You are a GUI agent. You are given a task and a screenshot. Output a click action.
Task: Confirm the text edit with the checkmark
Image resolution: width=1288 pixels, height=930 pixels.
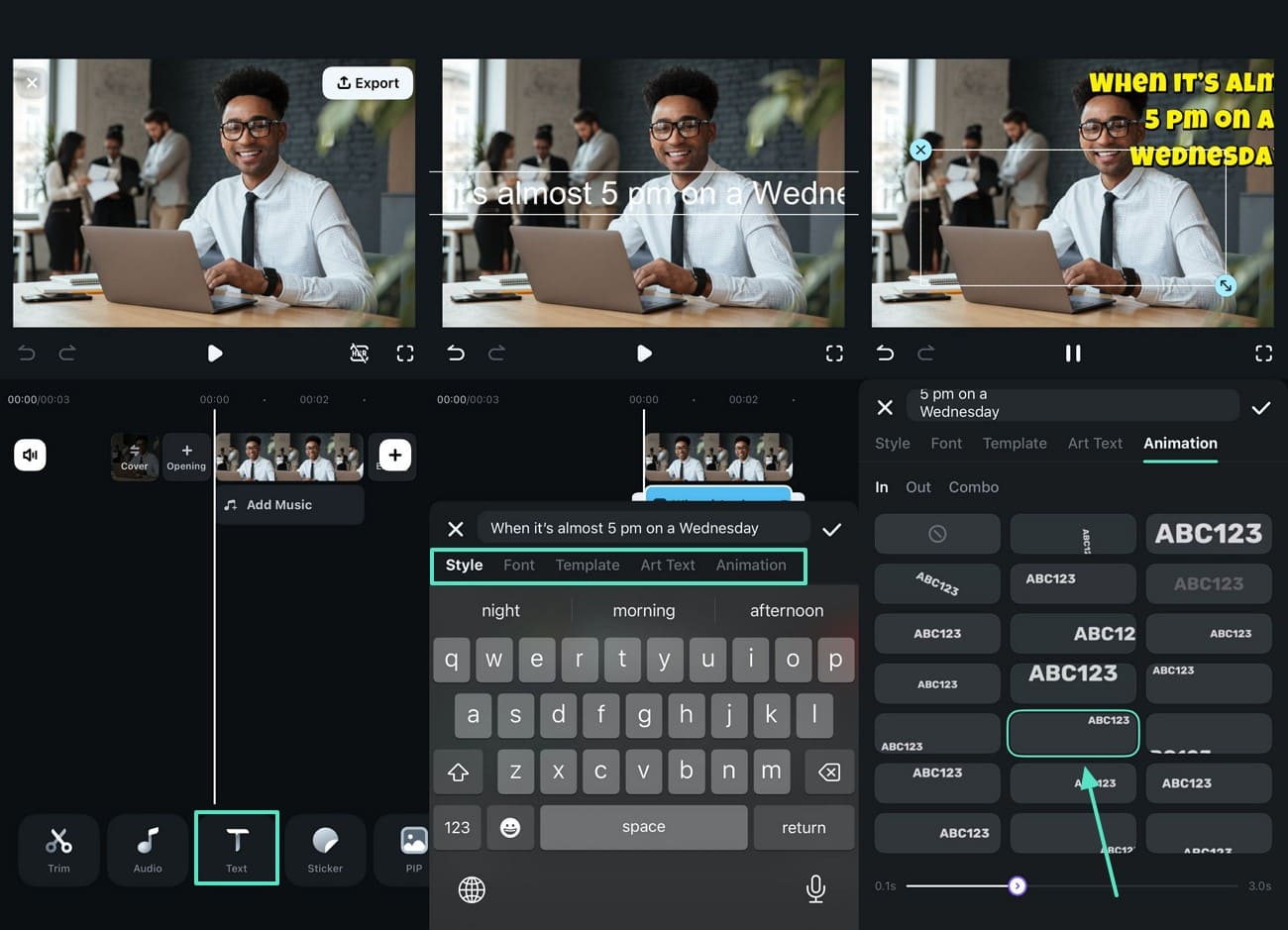[832, 528]
